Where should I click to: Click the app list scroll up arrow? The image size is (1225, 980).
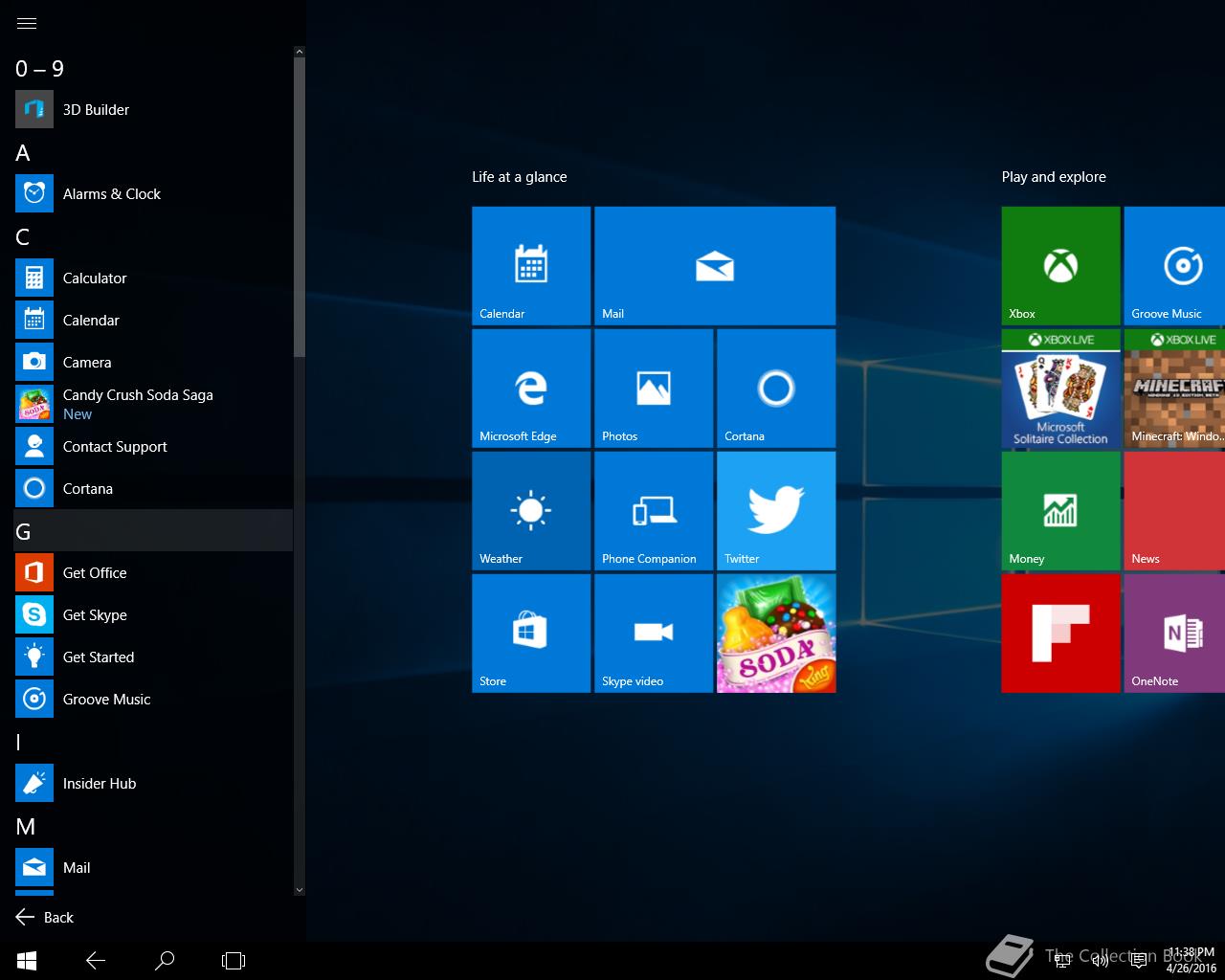(x=300, y=52)
